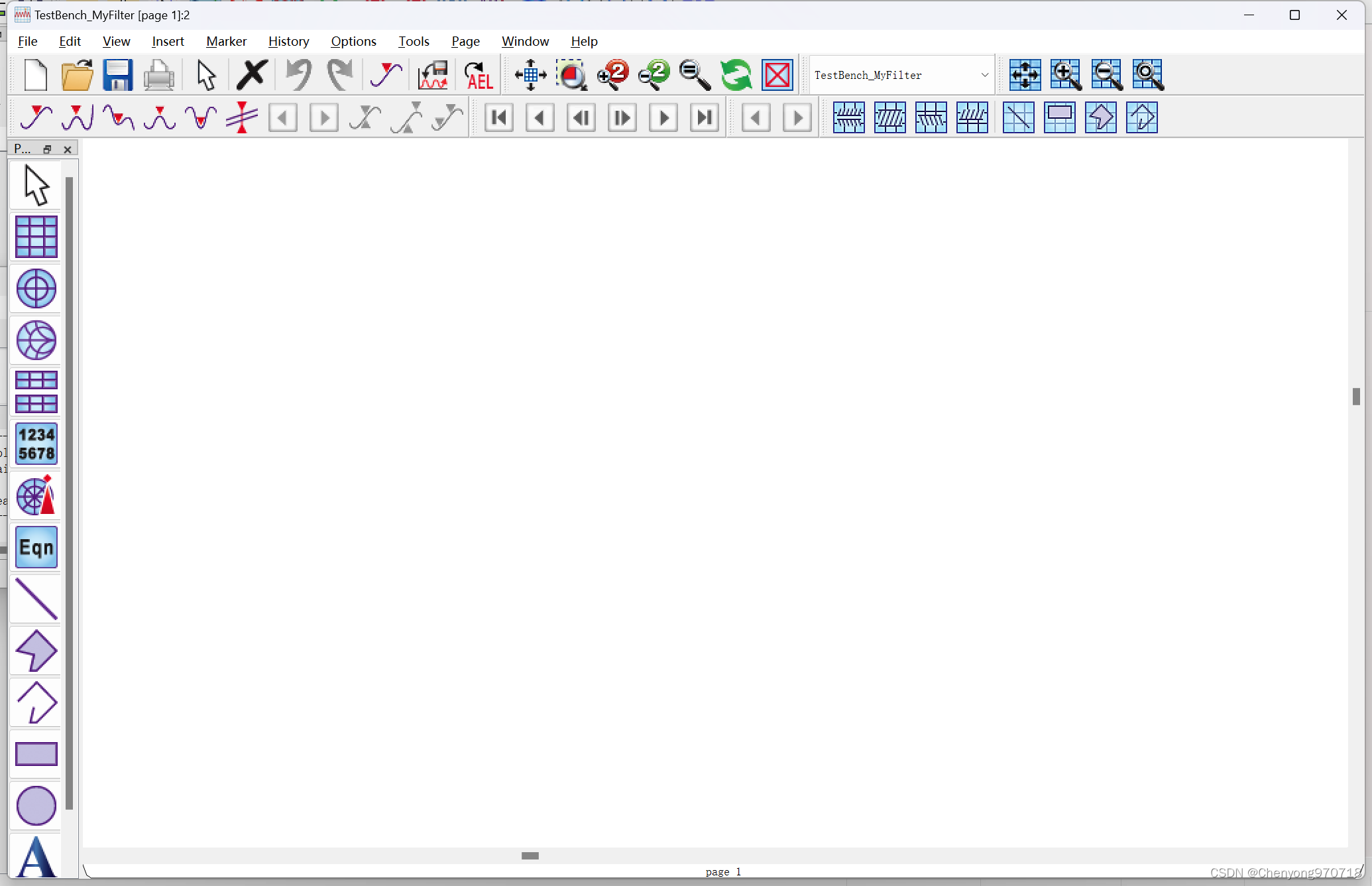The width and height of the screenshot is (1372, 886).
Task: Open the Window menu
Action: pyautogui.click(x=525, y=41)
